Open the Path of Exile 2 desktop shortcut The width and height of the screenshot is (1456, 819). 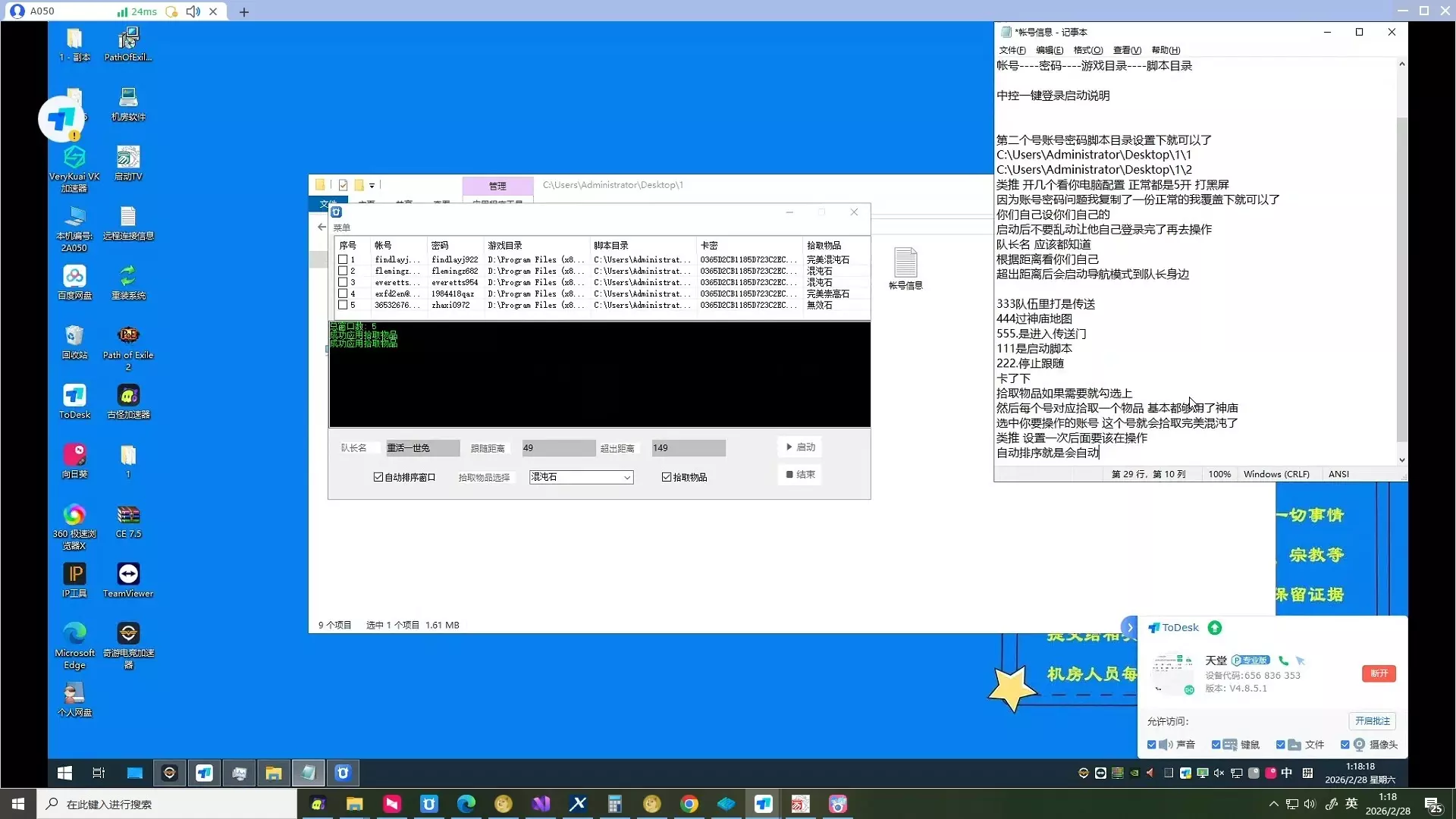128,336
